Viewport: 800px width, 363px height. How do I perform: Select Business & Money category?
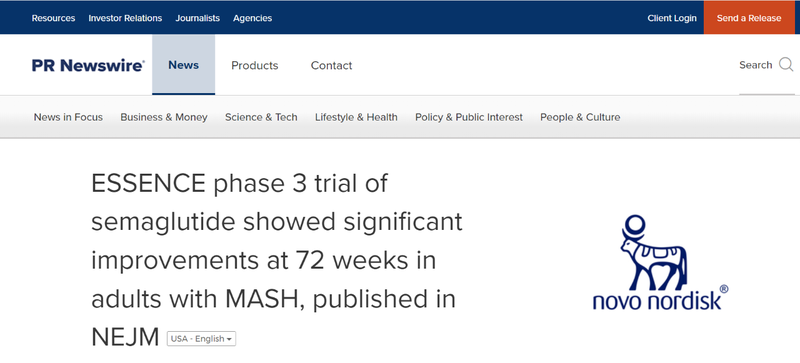coord(164,117)
